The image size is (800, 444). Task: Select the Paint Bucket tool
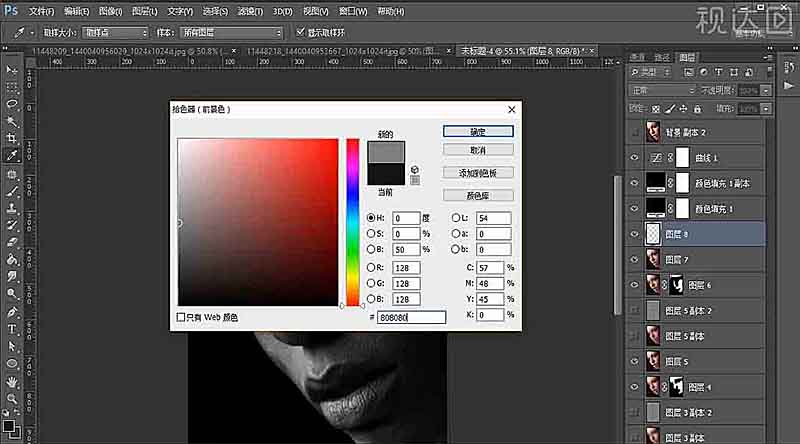click(12, 260)
